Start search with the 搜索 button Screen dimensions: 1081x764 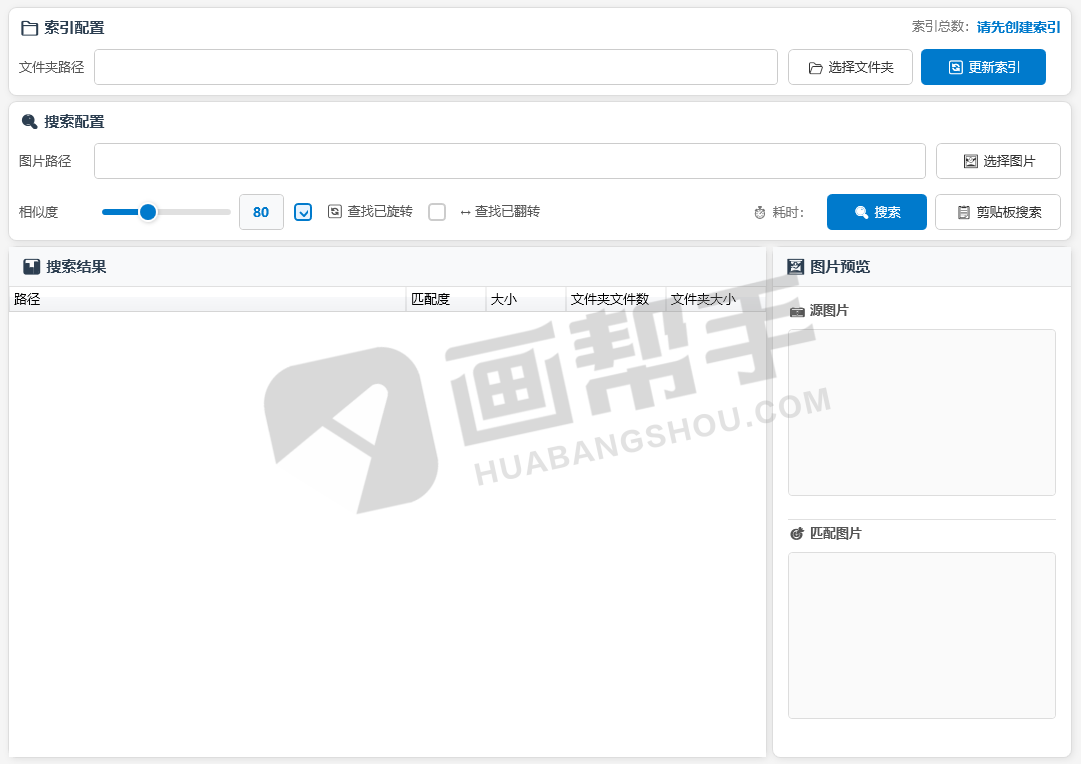(x=876, y=212)
